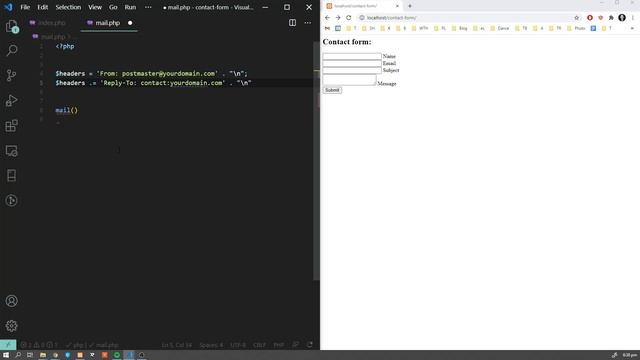Open the Windows Start button
This screenshot has height=360, width=640.
click(x=6, y=355)
